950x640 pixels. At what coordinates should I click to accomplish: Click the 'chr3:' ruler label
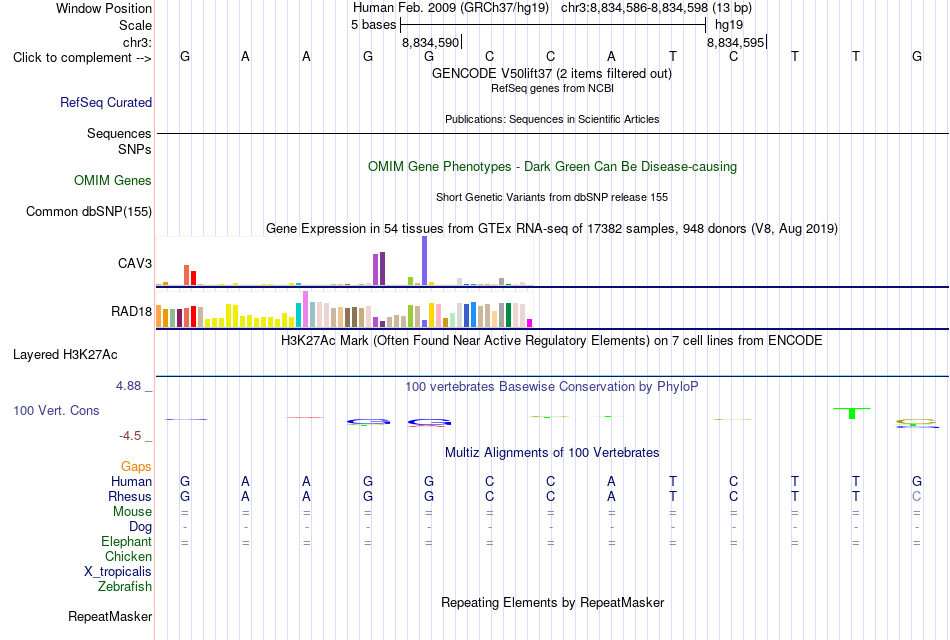click(x=137, y=42)
